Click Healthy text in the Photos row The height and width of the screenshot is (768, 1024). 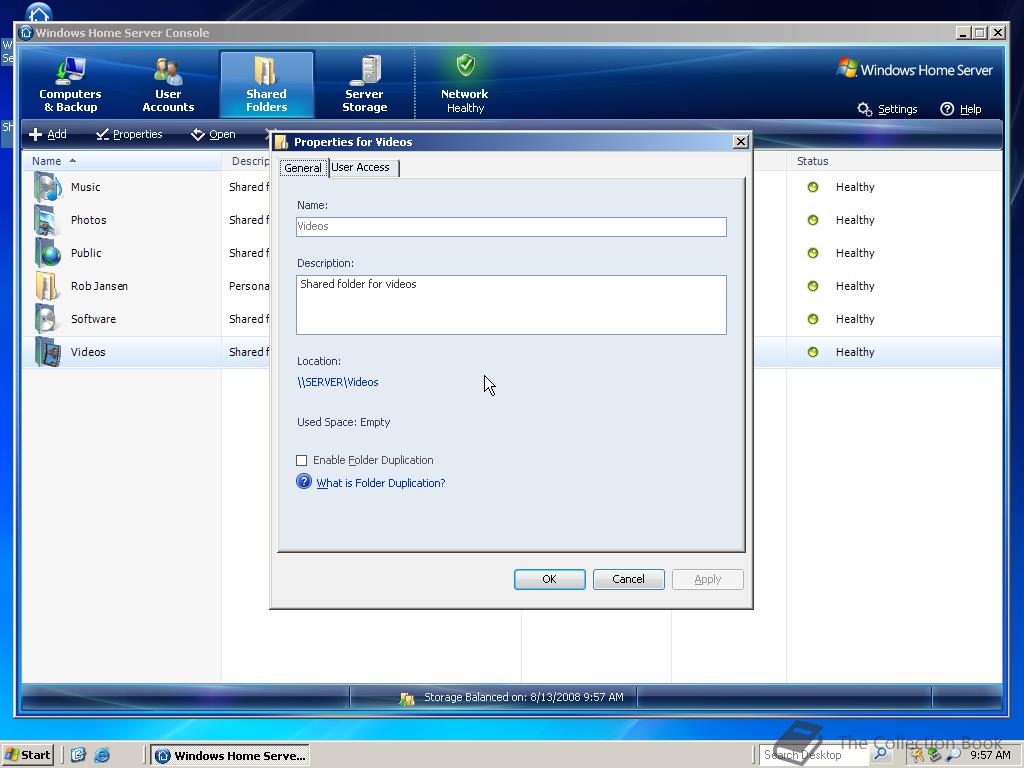855,220
